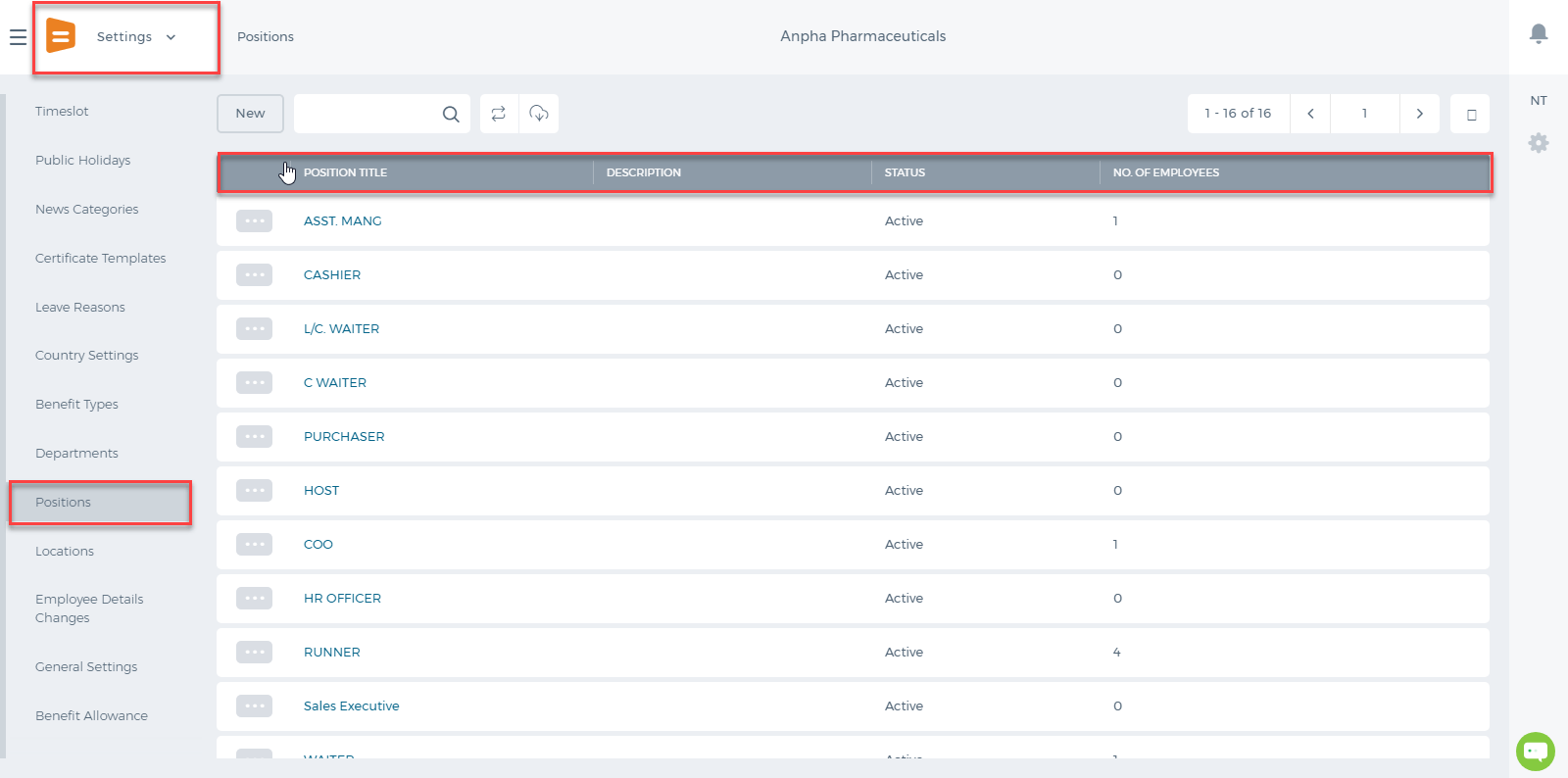Select Positions in sidebar
Screen dimensions: 1568x778
(x=100, y=503)
